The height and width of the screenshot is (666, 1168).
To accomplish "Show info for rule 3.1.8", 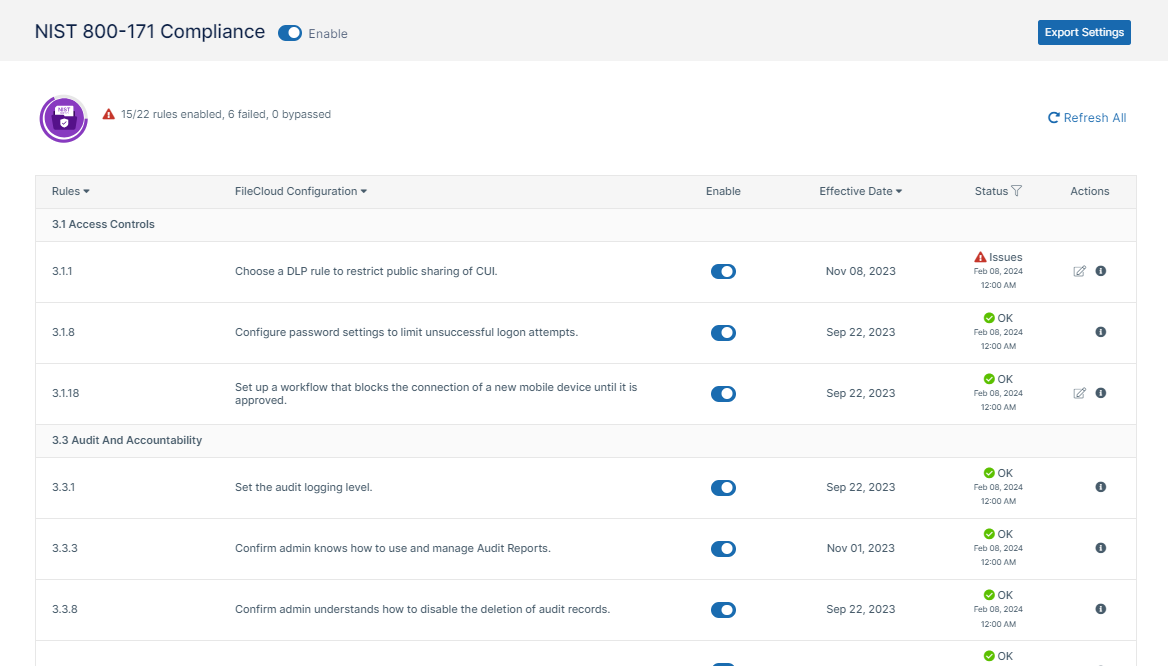I will click(x=1101, y=332).
